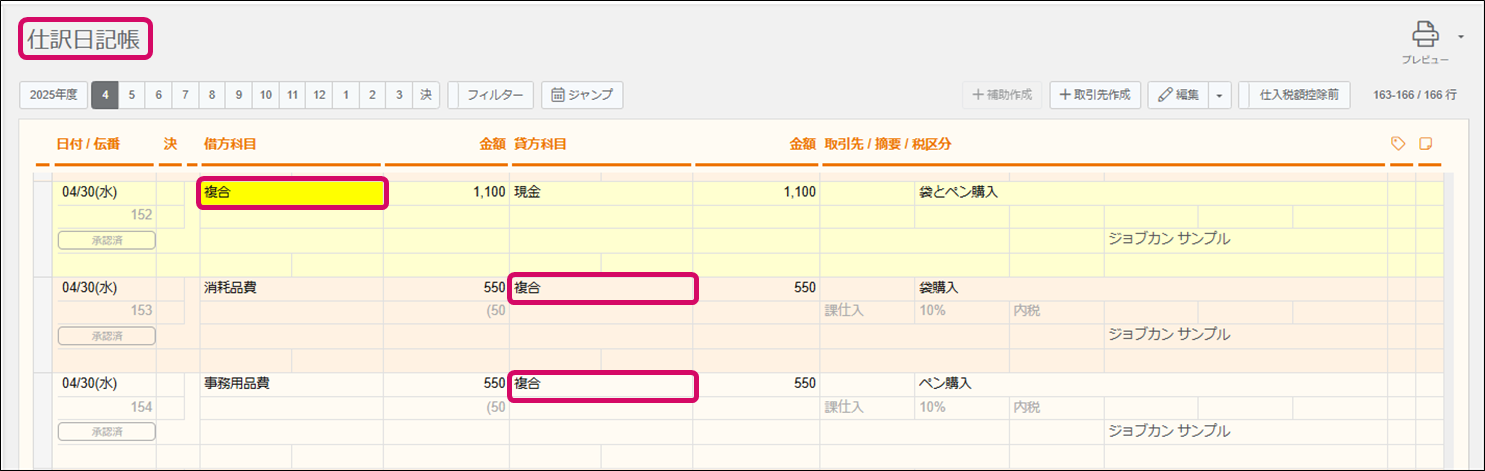Open the dropdown arrow beside the printer icon

1461,37
